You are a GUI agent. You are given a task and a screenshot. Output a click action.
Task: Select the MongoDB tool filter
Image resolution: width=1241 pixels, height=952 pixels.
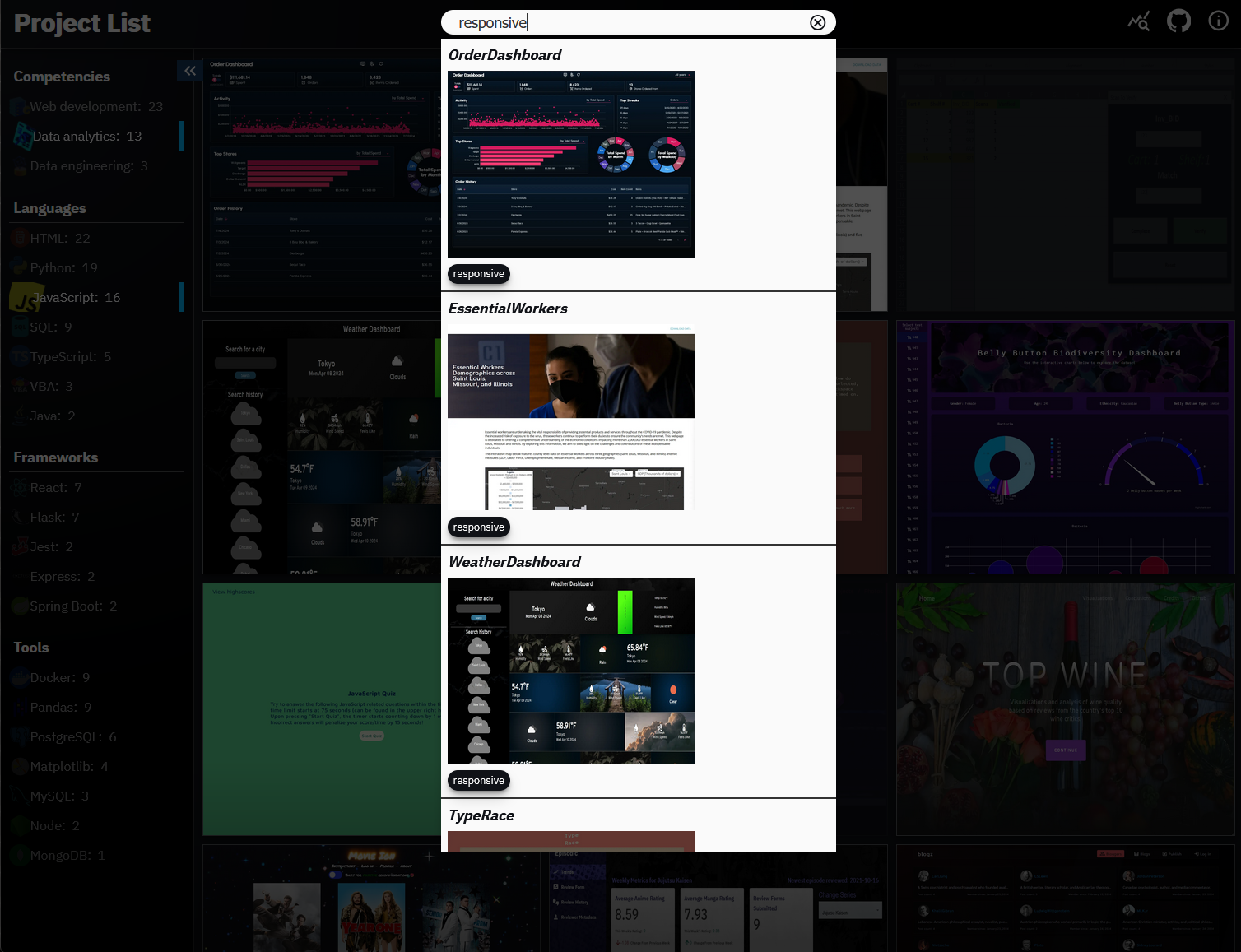pos(97,856)
